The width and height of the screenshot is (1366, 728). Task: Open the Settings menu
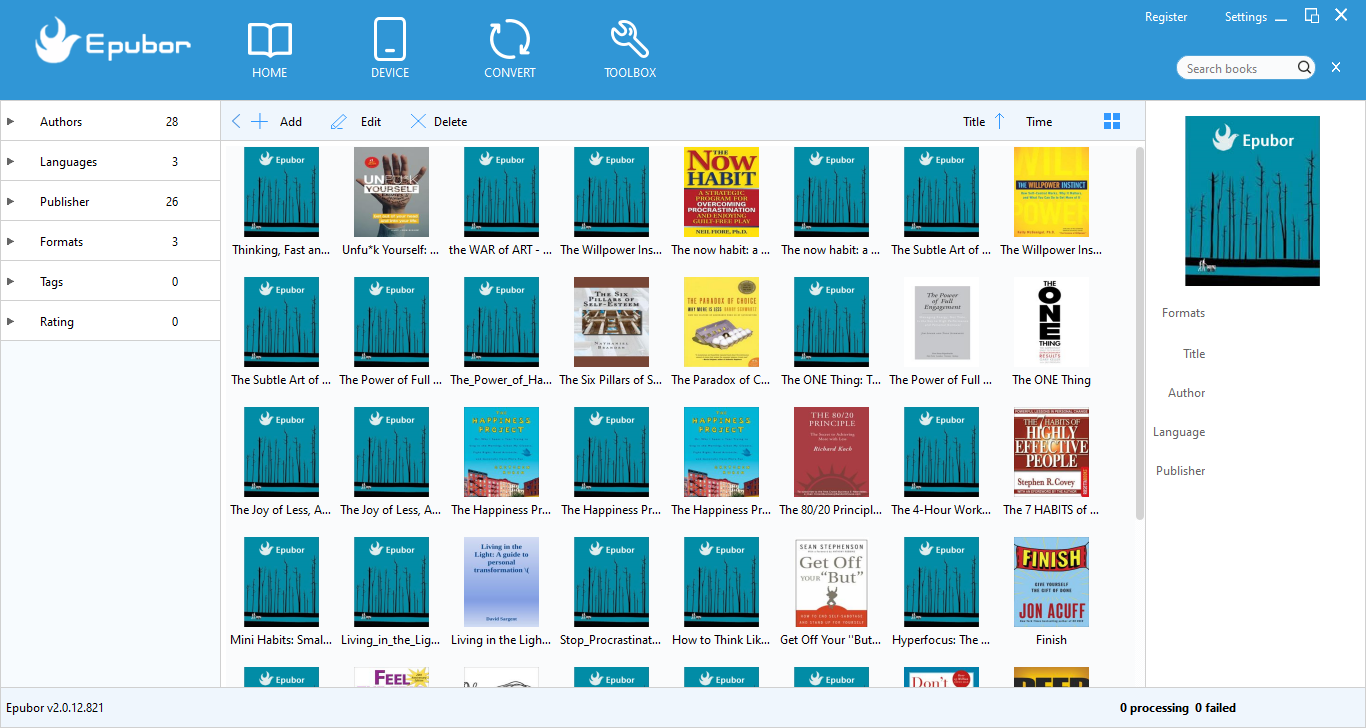click(x=1246, y=17)
